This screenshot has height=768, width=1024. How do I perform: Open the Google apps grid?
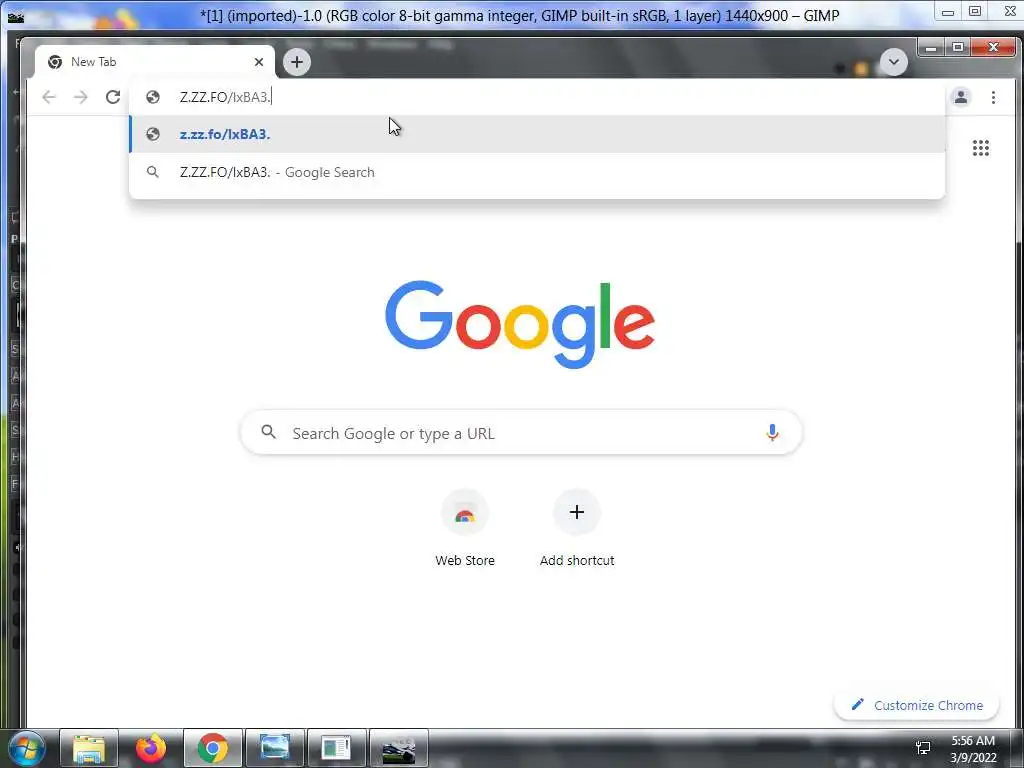pyautogui.click(x=980, y=148)
